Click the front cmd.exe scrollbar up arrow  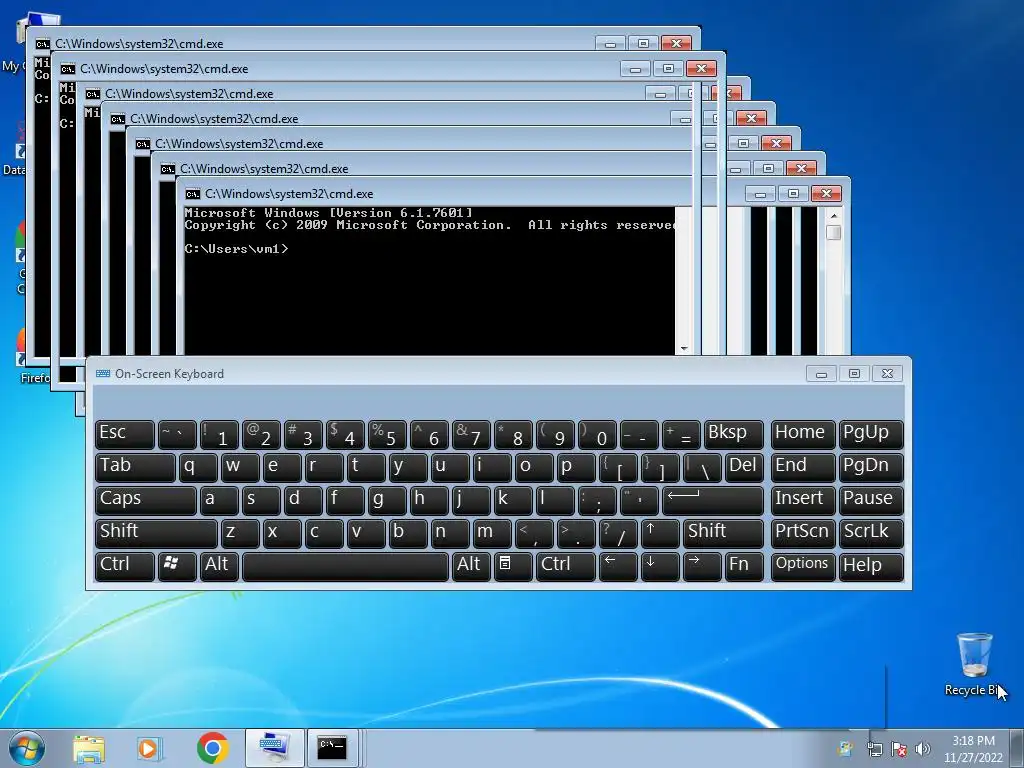(833, 216)
